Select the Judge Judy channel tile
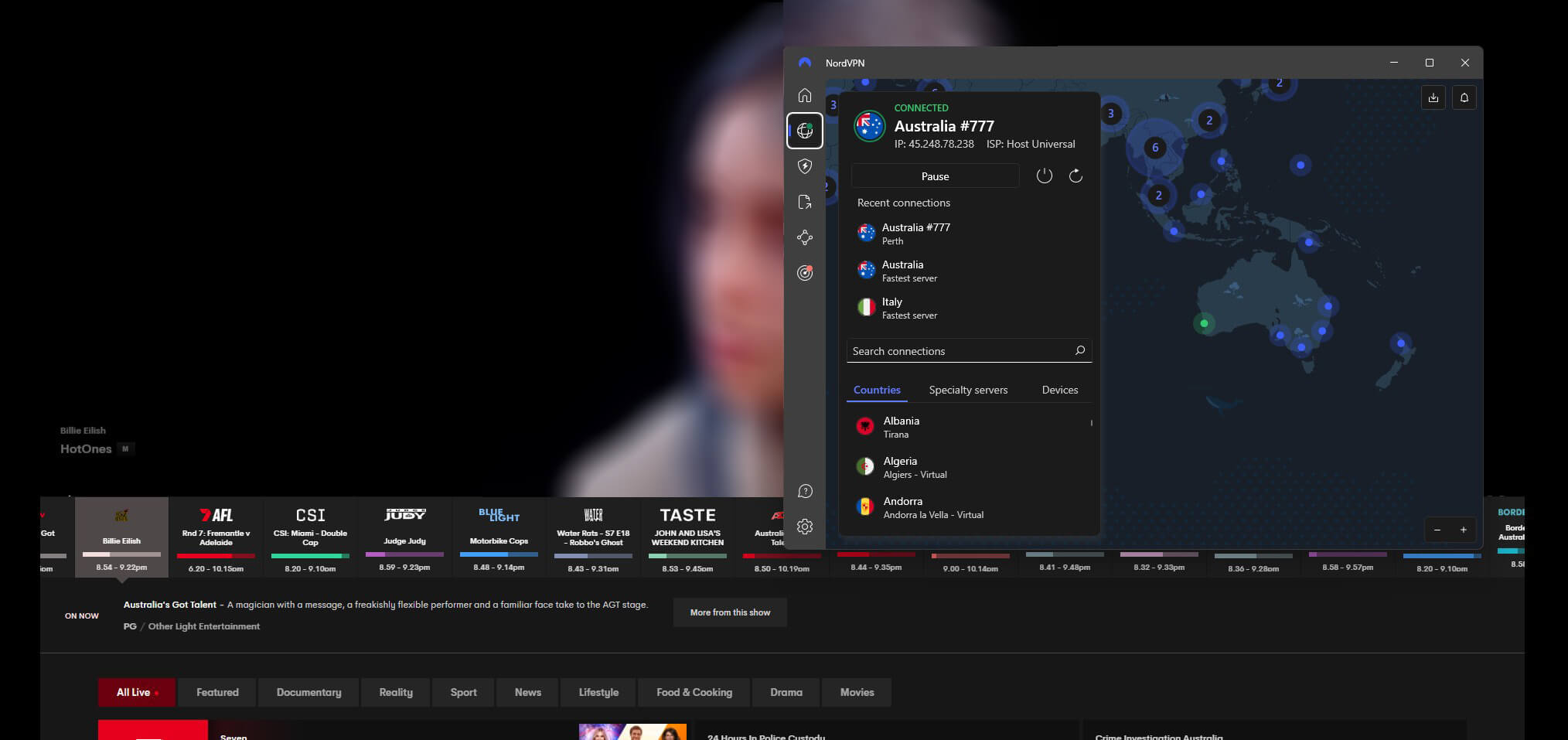The image size is (1568, 740). 404,537
